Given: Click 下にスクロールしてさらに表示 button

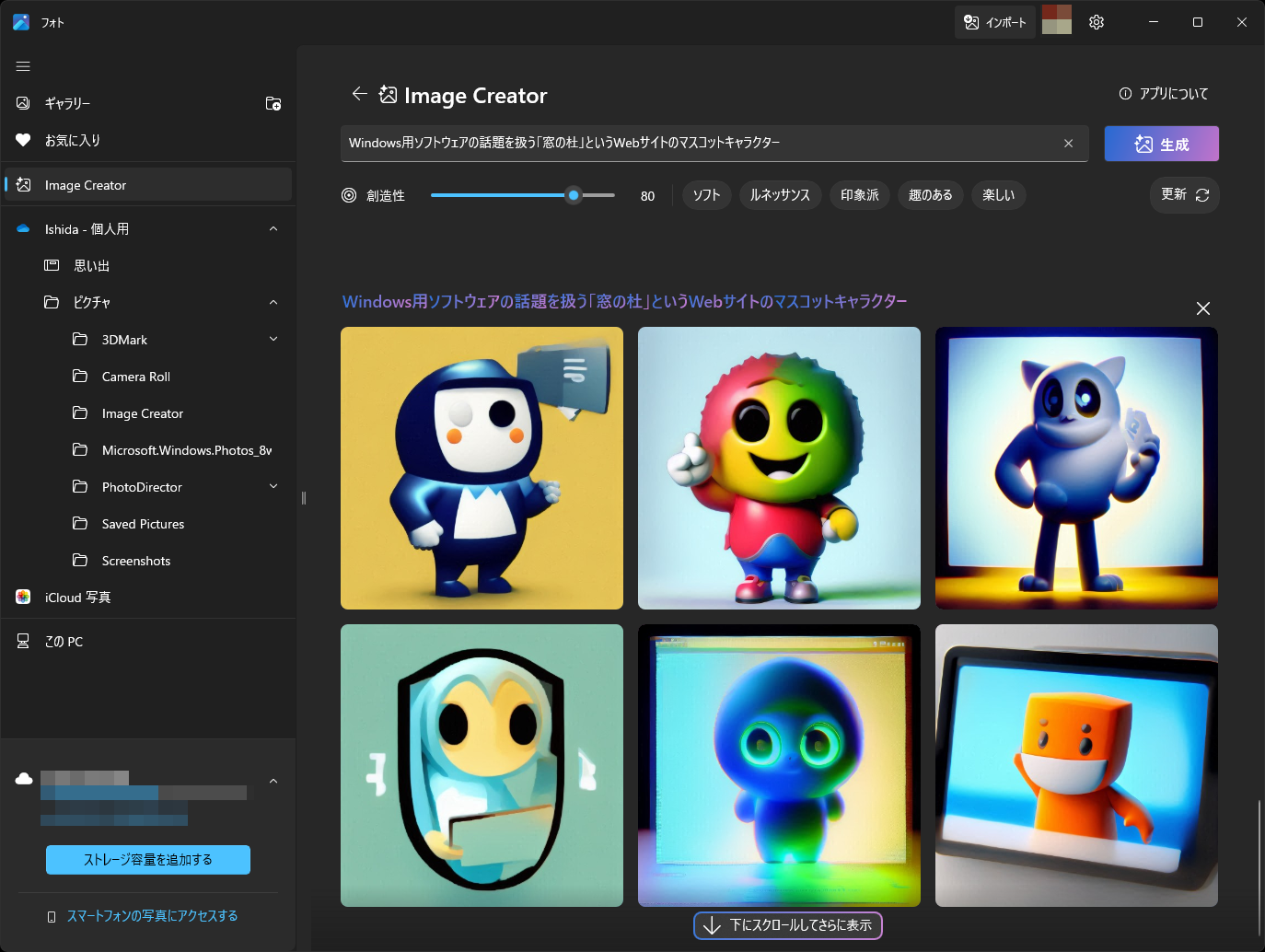Looking at the screenshot, I should [788, 925].
